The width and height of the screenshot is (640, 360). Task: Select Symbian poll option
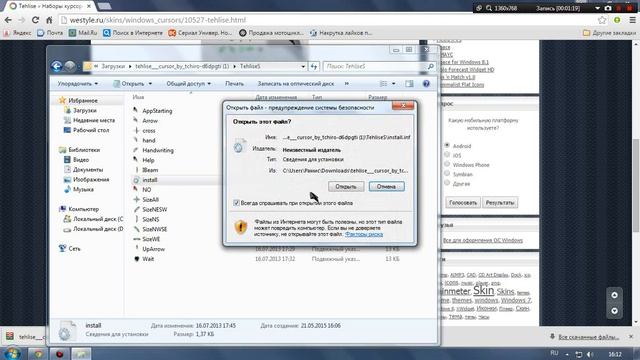[447, 173]
